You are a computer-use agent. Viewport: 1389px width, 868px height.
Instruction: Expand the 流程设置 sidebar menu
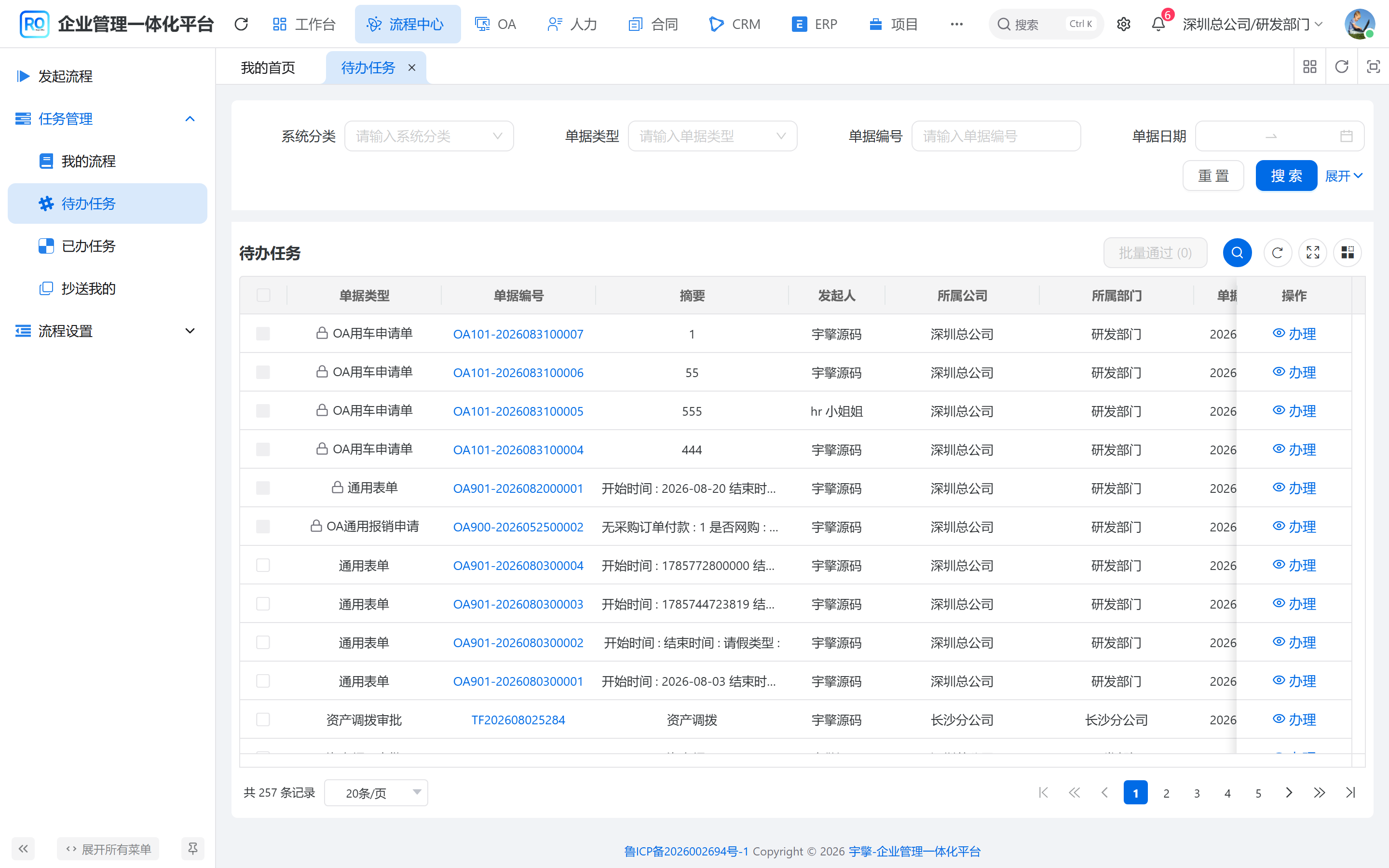click(108, 331)
